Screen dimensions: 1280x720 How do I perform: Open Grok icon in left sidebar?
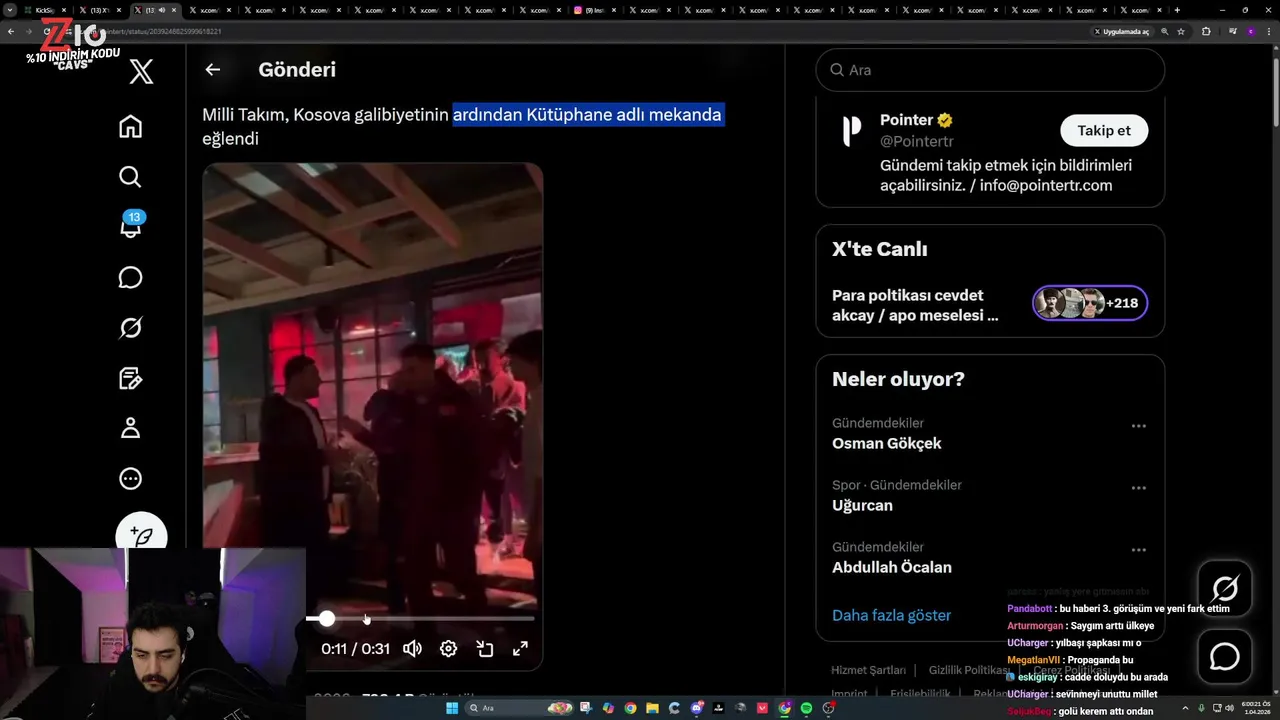[x=130, y=328]
